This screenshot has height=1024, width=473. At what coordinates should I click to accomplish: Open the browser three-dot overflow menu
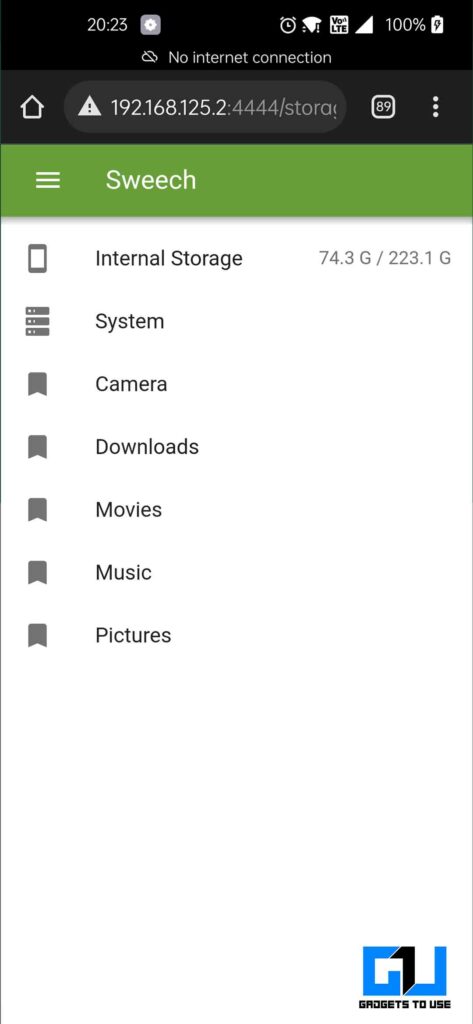click(x=435, y=107)
